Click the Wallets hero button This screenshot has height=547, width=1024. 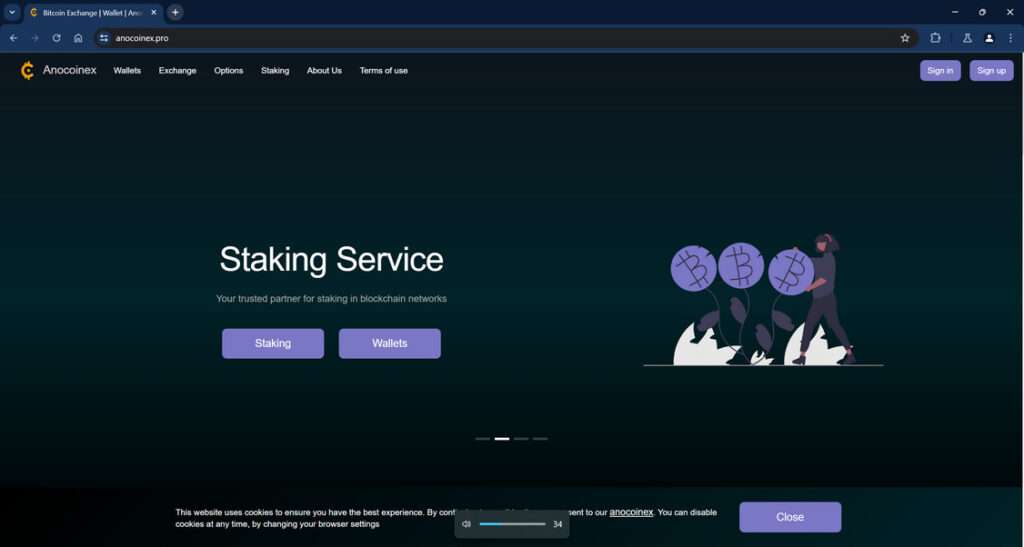tap(390, 343)
